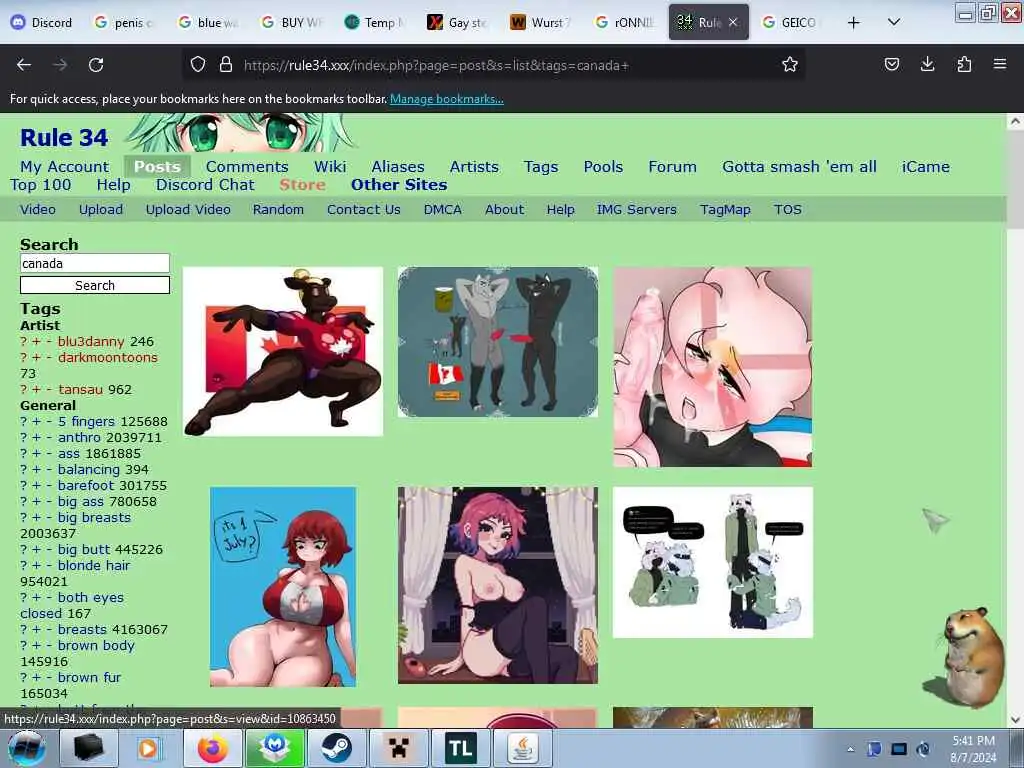The width and height of the screenshot is (1024, 768).
Task: Open the Manage bookmarks link
Action: (x=447, y=99)
